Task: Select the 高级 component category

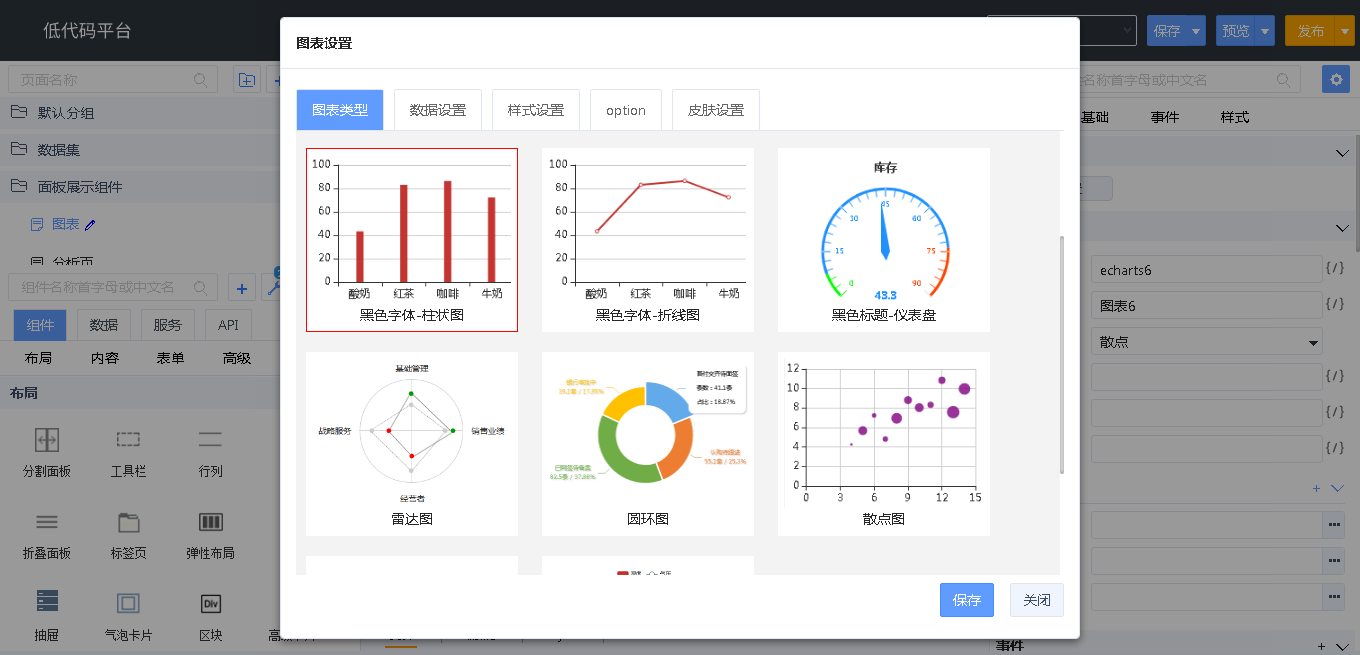Action: click(x=237, y=358)
